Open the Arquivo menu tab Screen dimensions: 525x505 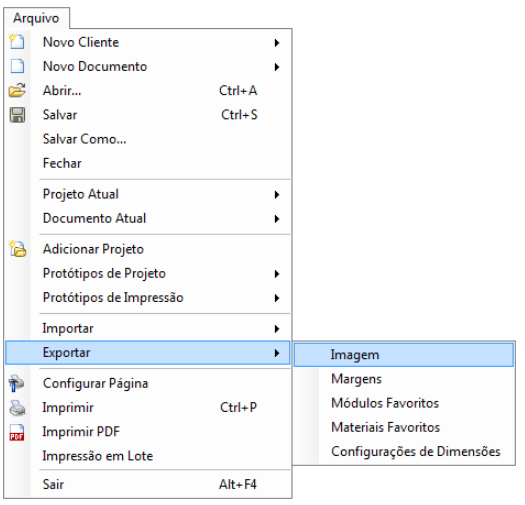tap(36, 18)
